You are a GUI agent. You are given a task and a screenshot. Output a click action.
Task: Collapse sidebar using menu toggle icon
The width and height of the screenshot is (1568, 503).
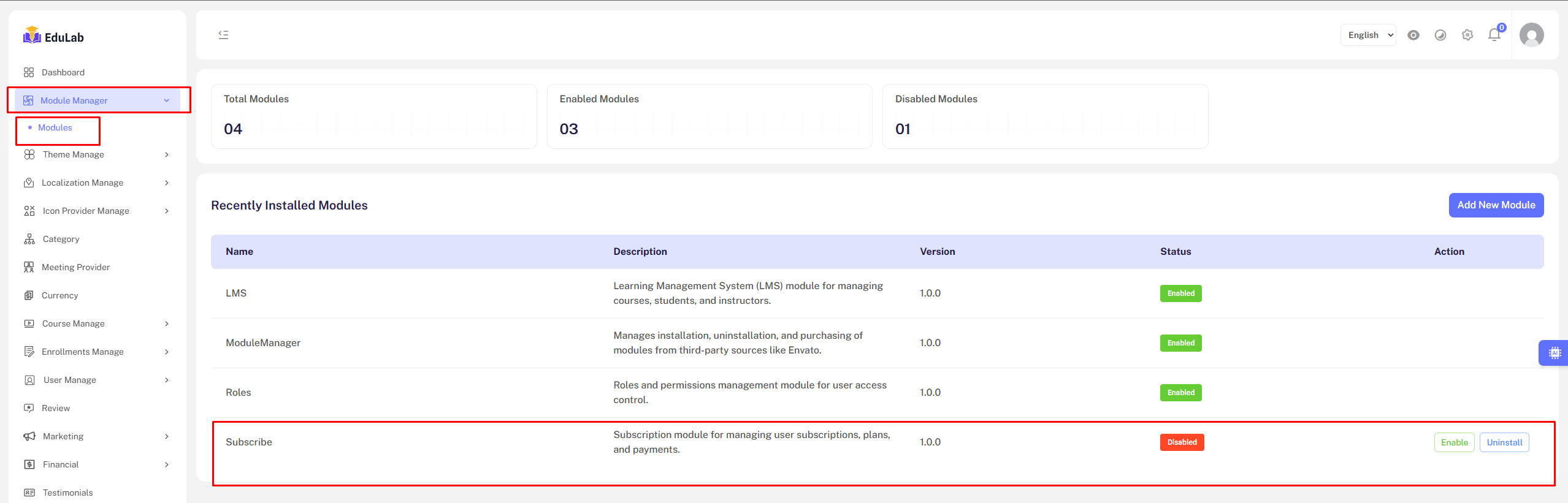pos(223,35)
